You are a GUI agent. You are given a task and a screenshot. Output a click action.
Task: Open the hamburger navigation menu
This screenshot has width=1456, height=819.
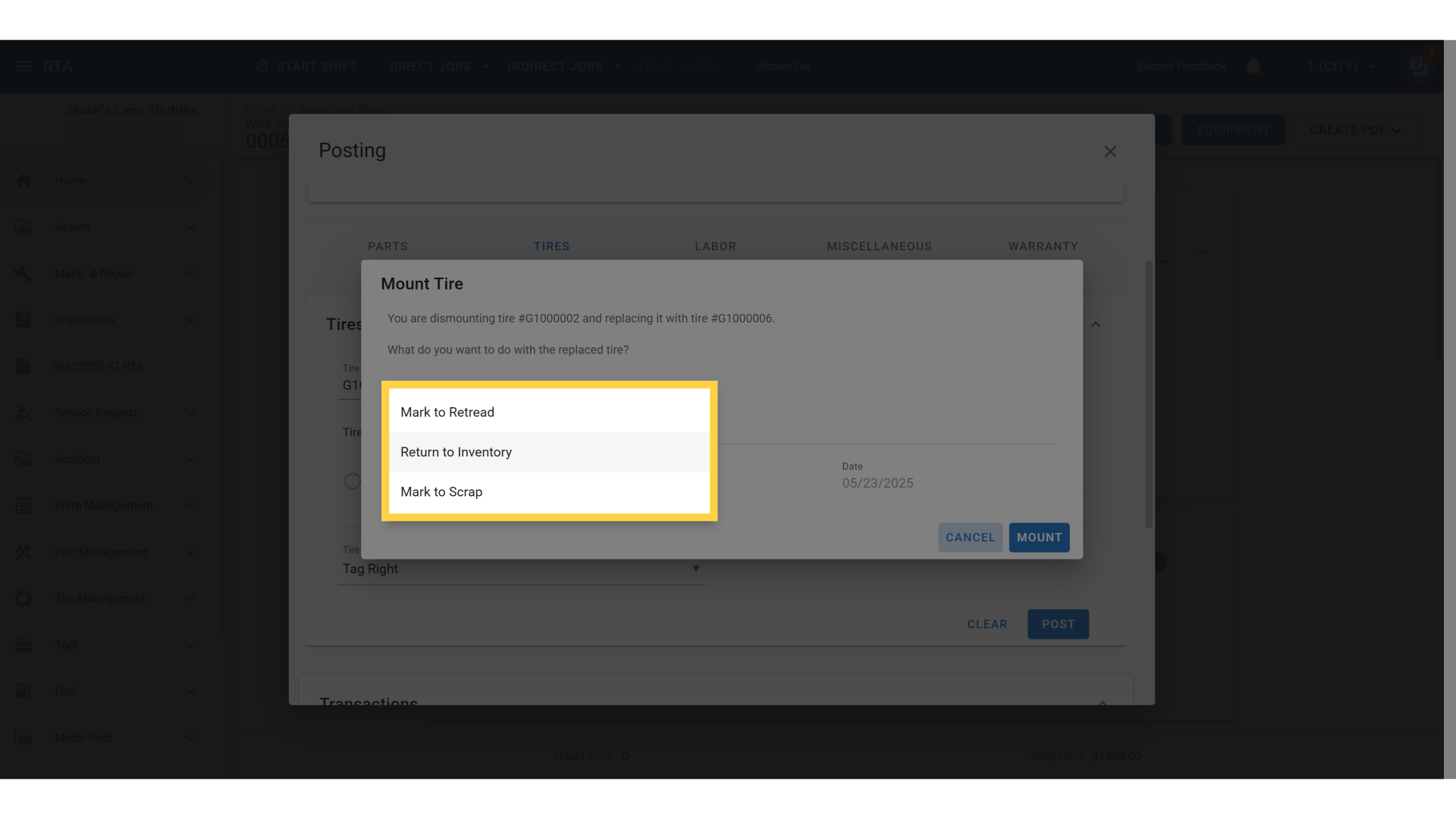pyautogui.click(x=22, y=66)
